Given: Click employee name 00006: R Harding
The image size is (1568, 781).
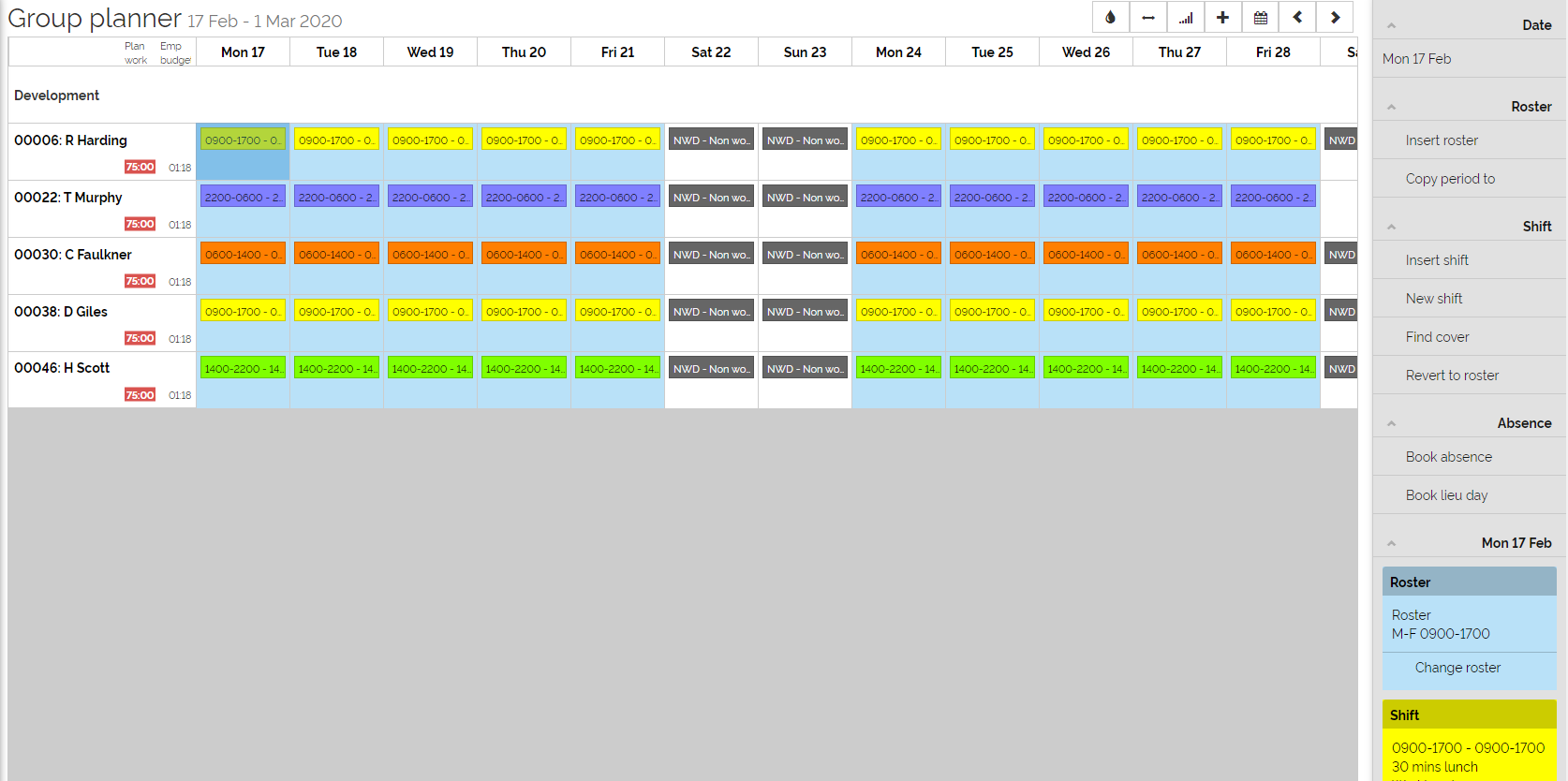Looking at the screenshot, I should [x=70, y=140].
